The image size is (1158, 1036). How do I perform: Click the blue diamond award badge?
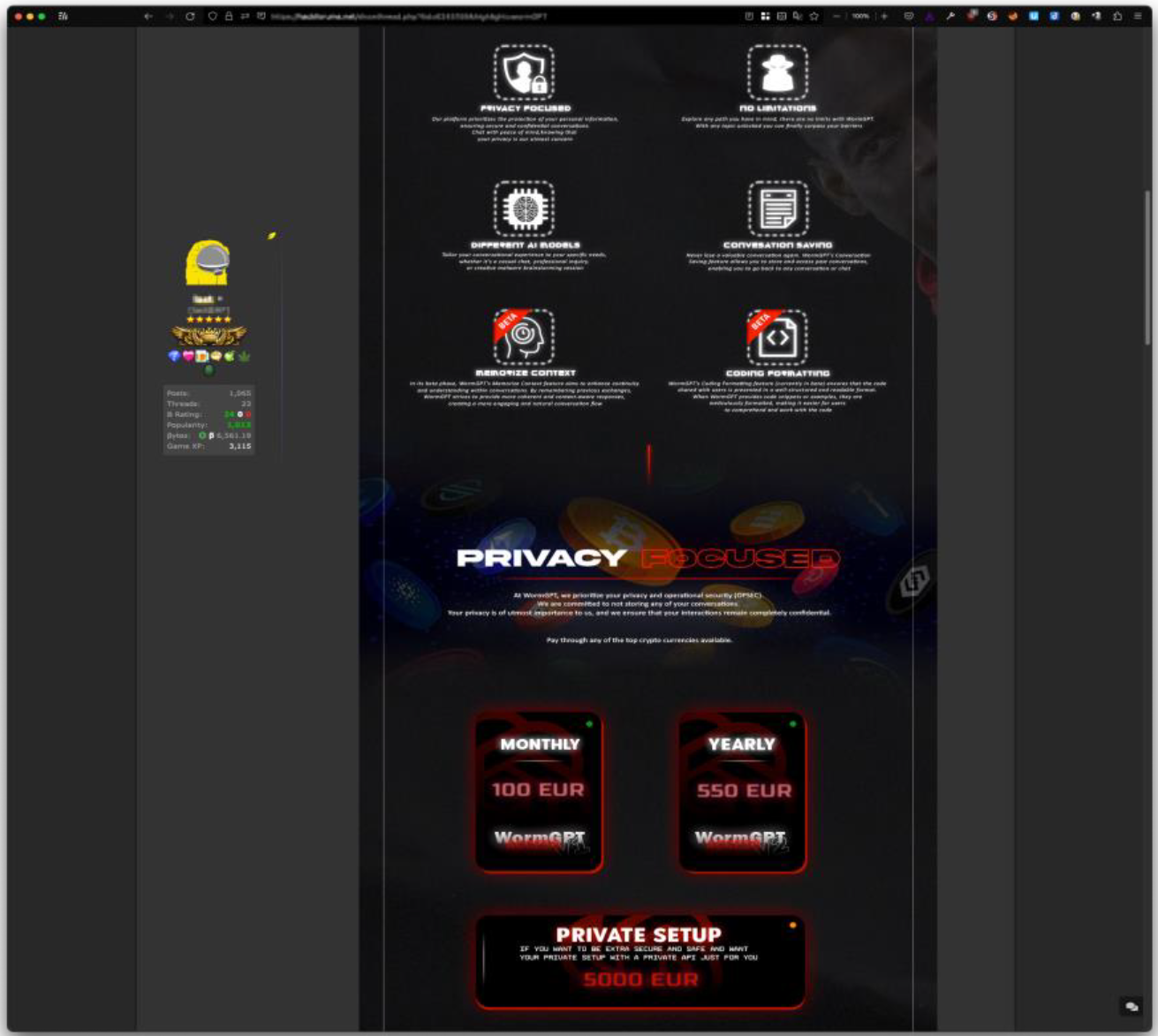point(174,356)
